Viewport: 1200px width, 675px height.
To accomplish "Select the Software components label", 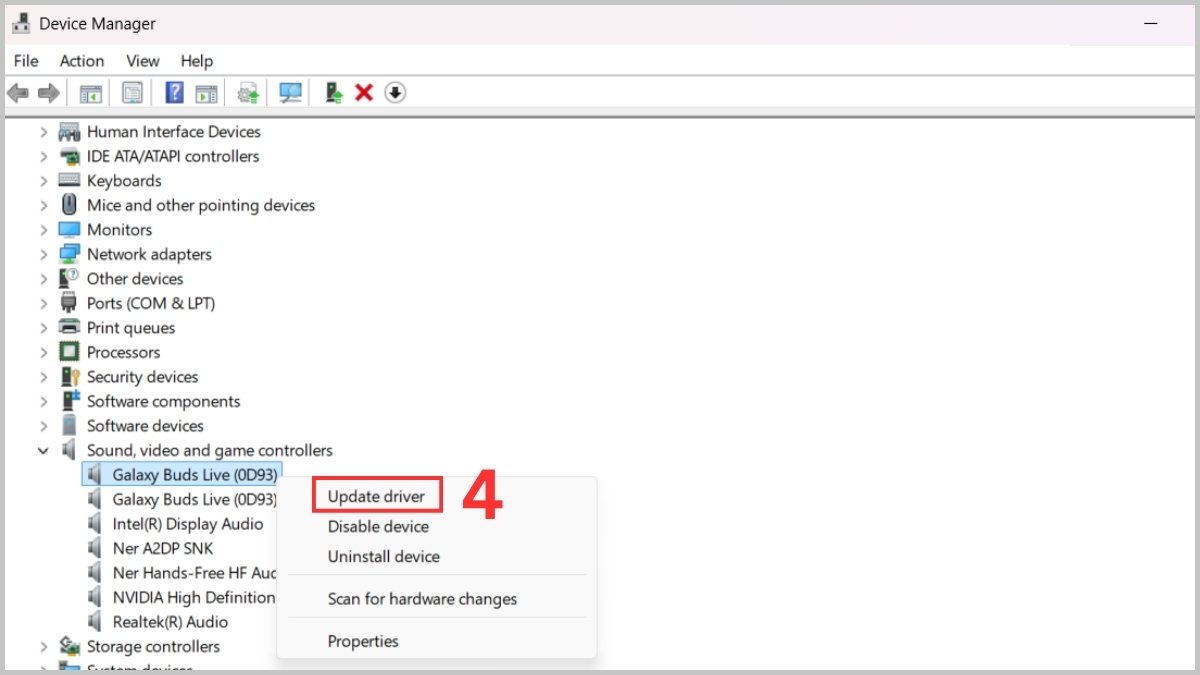I will [163, 401].
